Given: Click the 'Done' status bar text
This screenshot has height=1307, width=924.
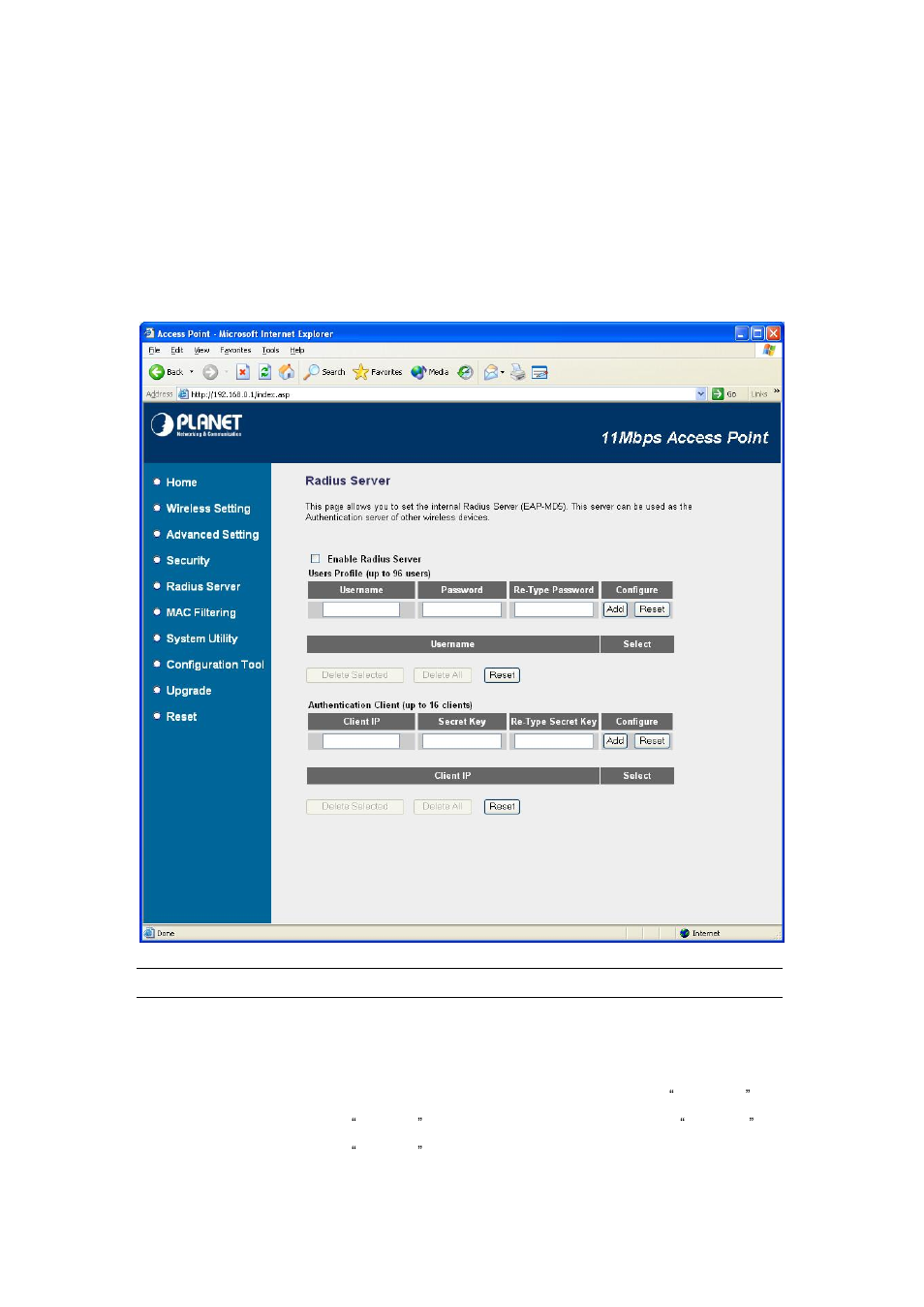Looking at the screenshot, I should pyautogui.click(x=166, y=934).
